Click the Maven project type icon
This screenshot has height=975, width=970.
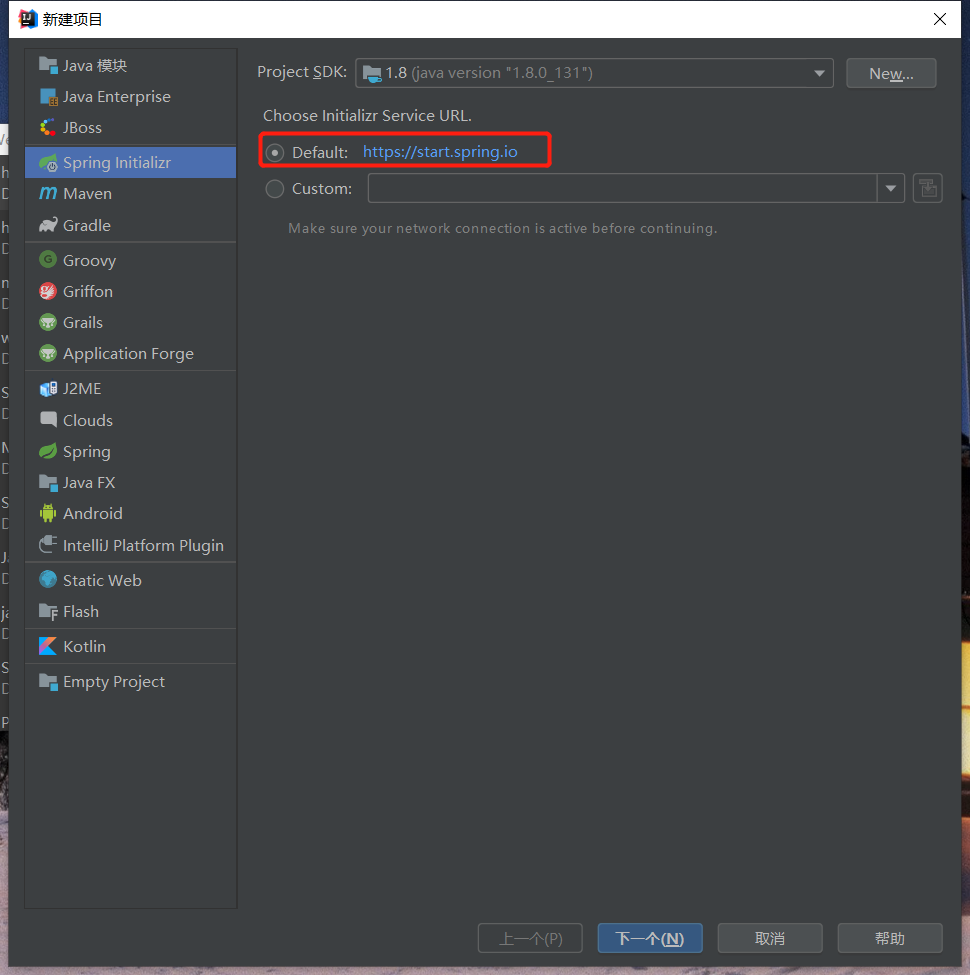[x=48, y=194]
